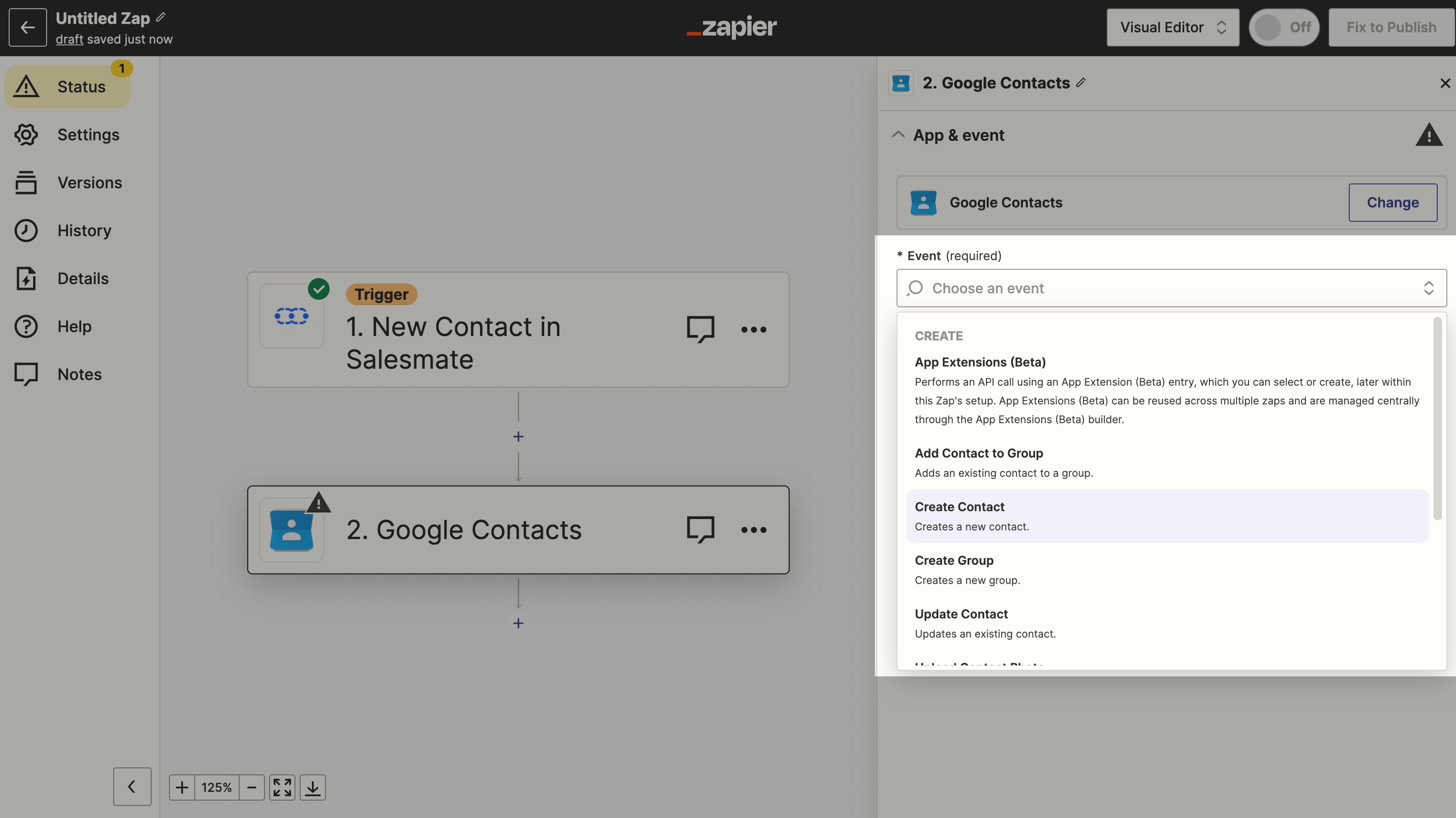This screenshot has width=1456, height=818.
Task: Open the Visual Editor dropdown
Action: point(1173,27)
